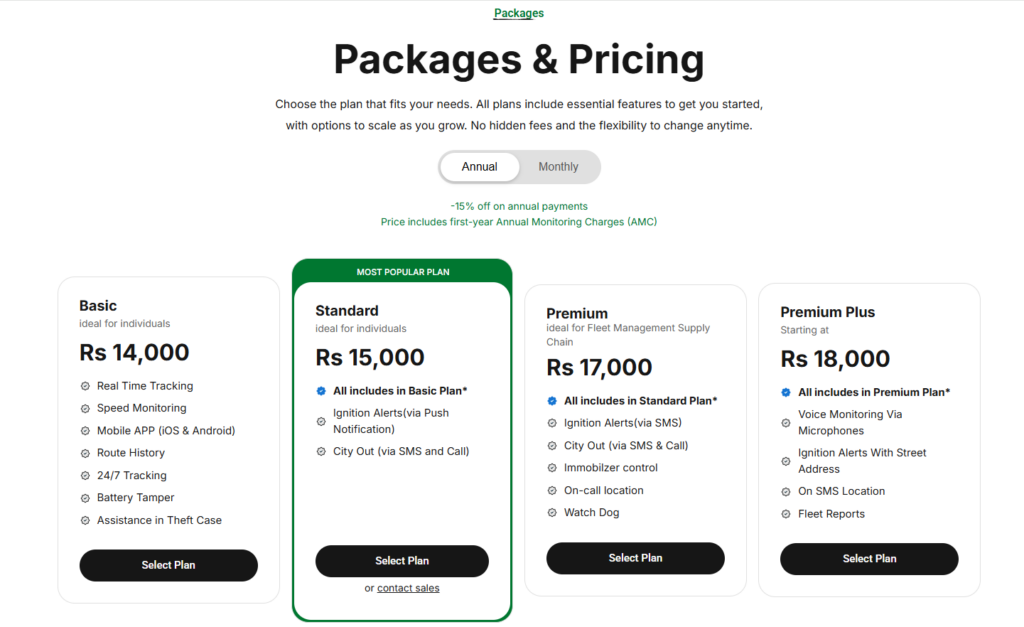Screen dimensions: 1024x627
Task: Select the Standard plan
Action: (x=402, y=561)
